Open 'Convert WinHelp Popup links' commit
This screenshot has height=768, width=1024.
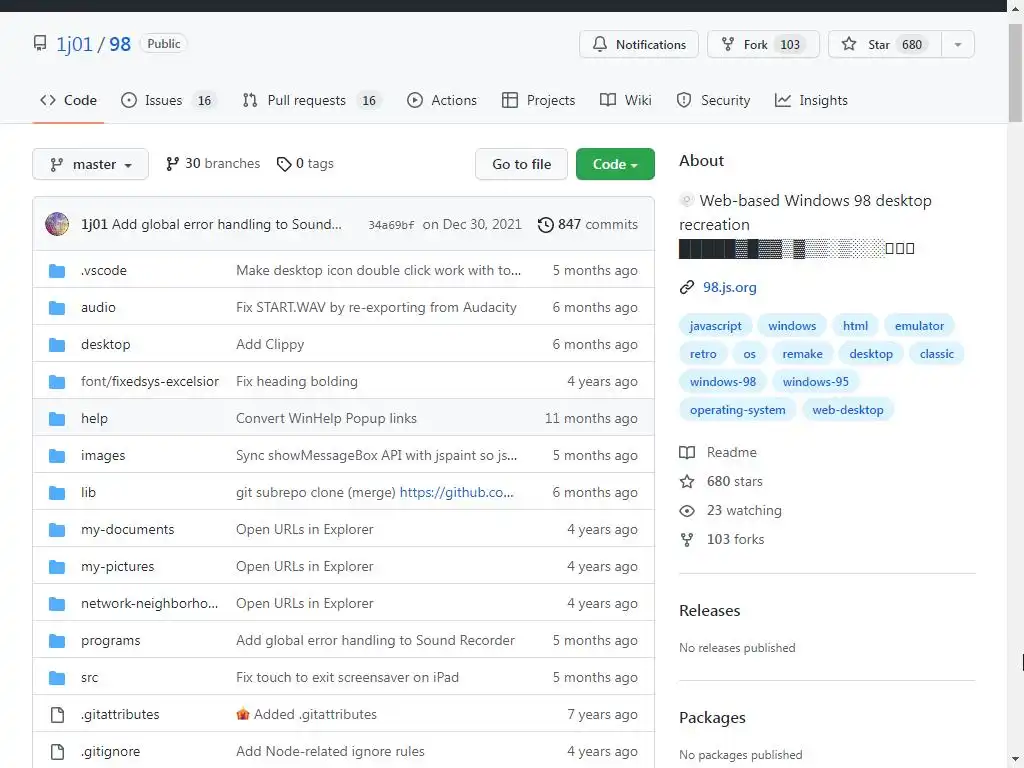tap(326, 419)
